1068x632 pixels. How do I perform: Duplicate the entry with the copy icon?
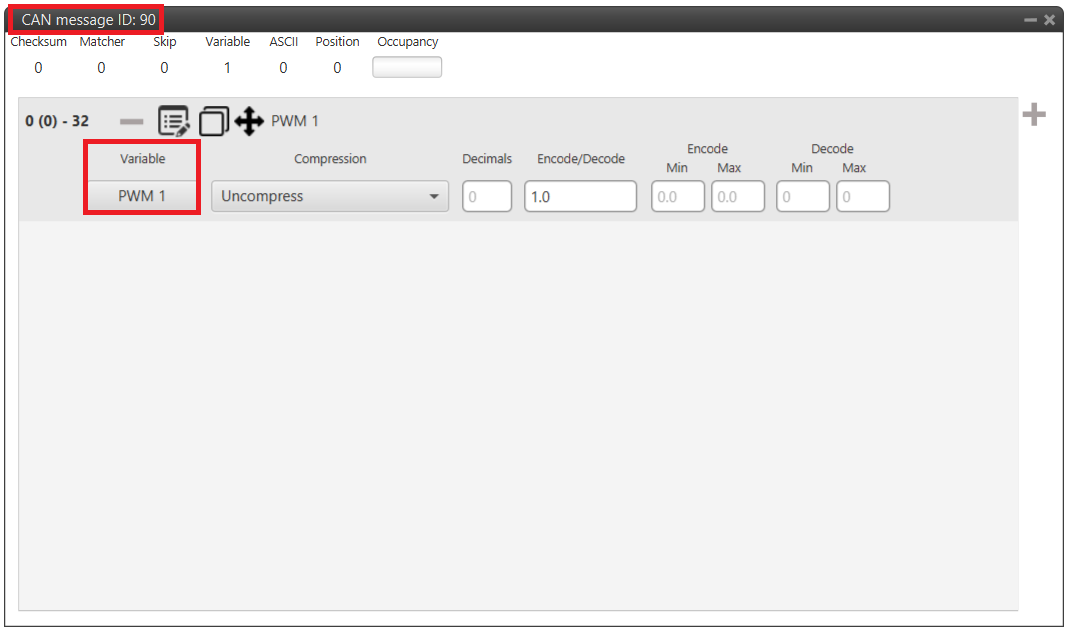pos(213,121)
